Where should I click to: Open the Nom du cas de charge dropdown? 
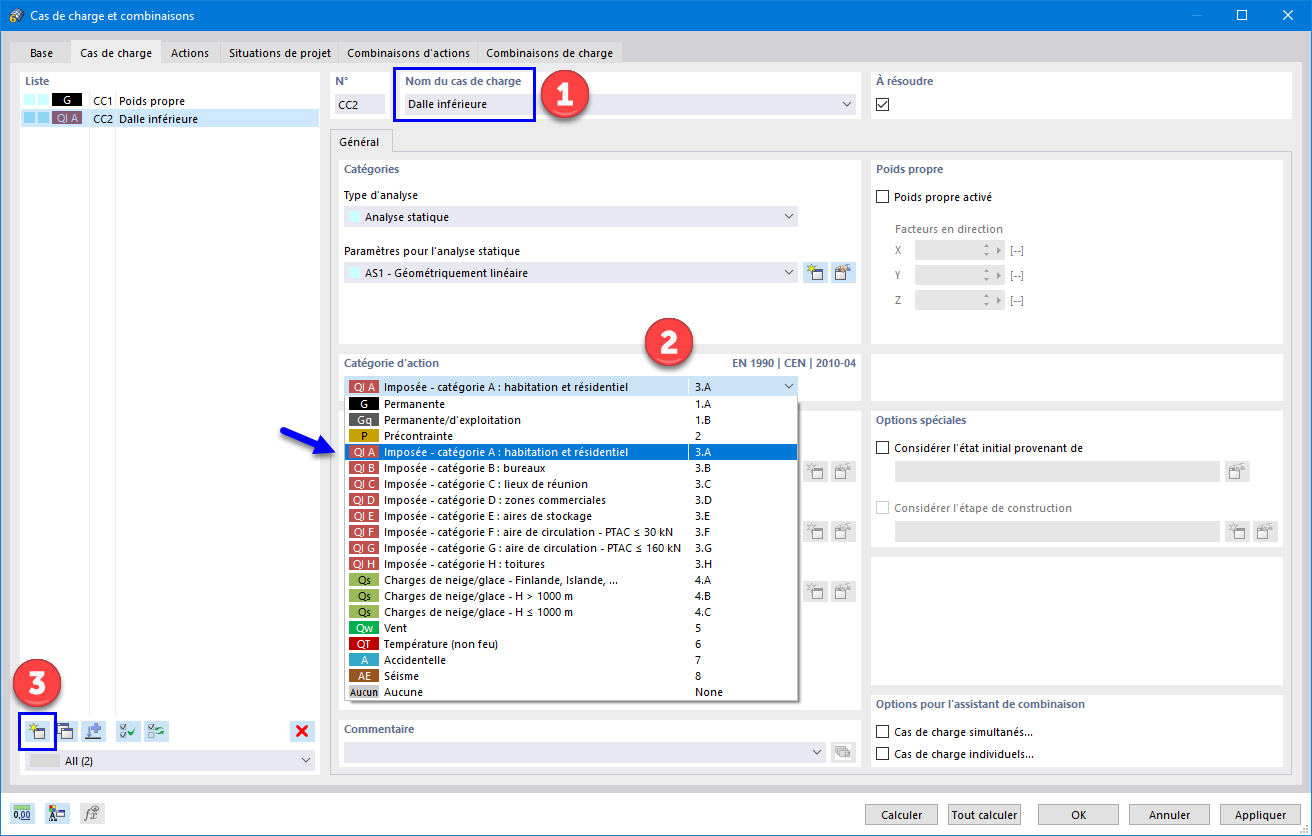(847, 104)
